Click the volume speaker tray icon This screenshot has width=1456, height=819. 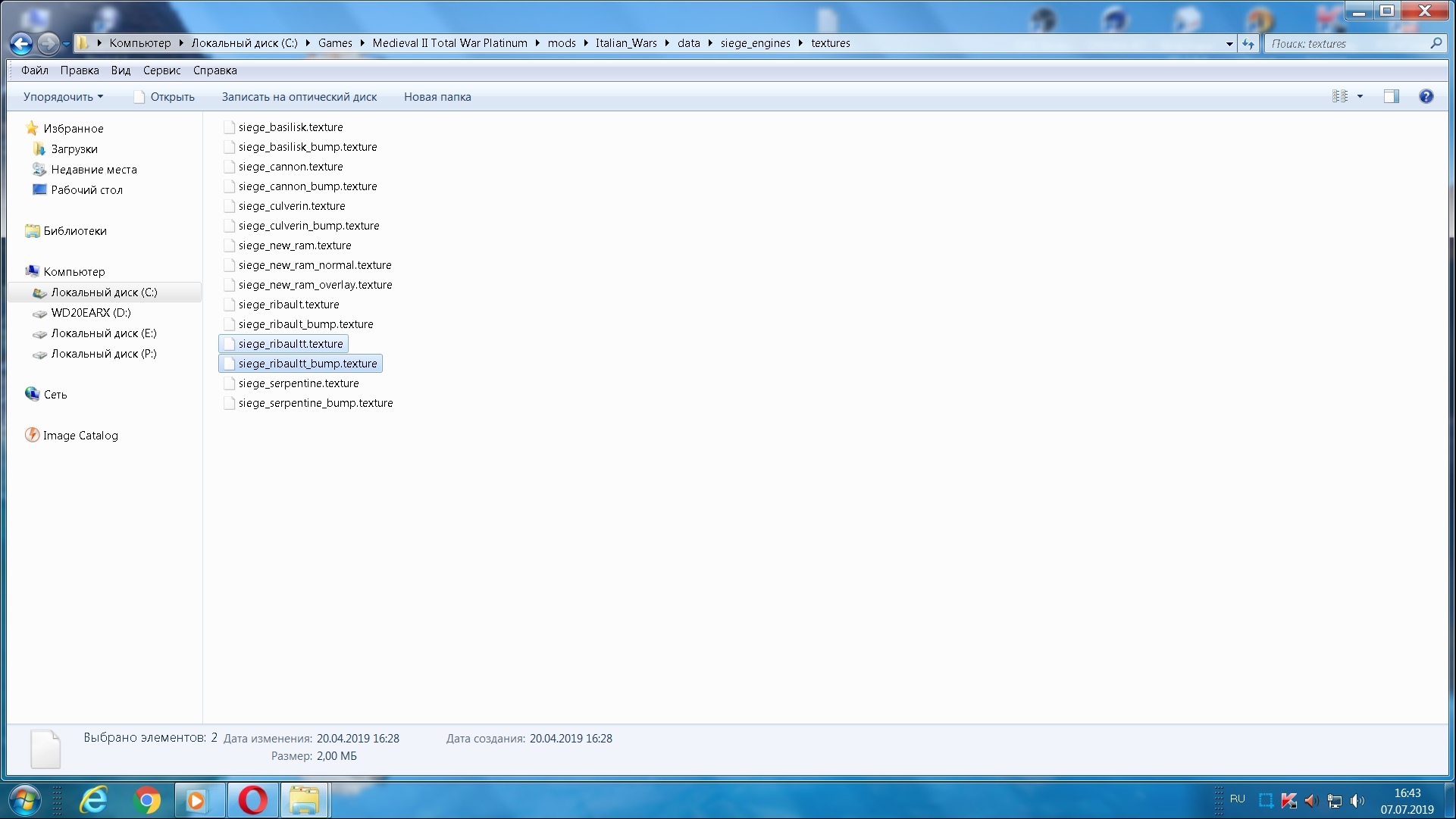point(1357,801)
